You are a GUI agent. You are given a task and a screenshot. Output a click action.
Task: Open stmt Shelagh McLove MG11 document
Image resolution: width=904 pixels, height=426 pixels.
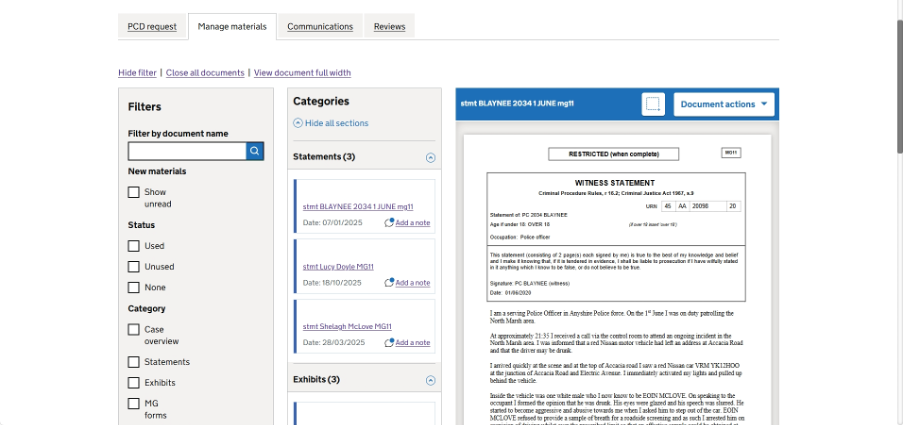click(x=348, y=327)
